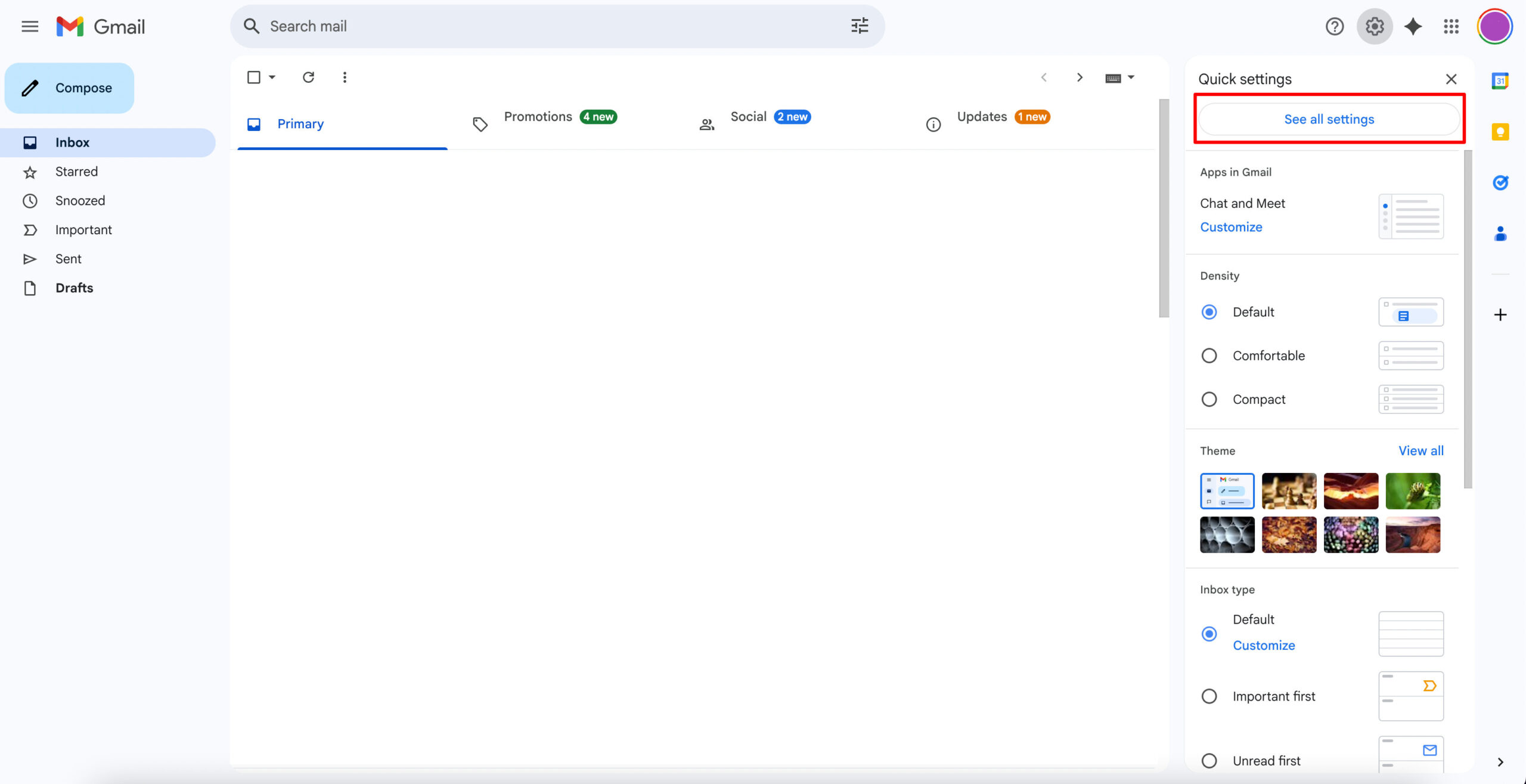Viewport: 1526px width, 784px height.
Task: Click the Comfortable density preview image
Action: pyautogui.click(x=1411, y=356)
